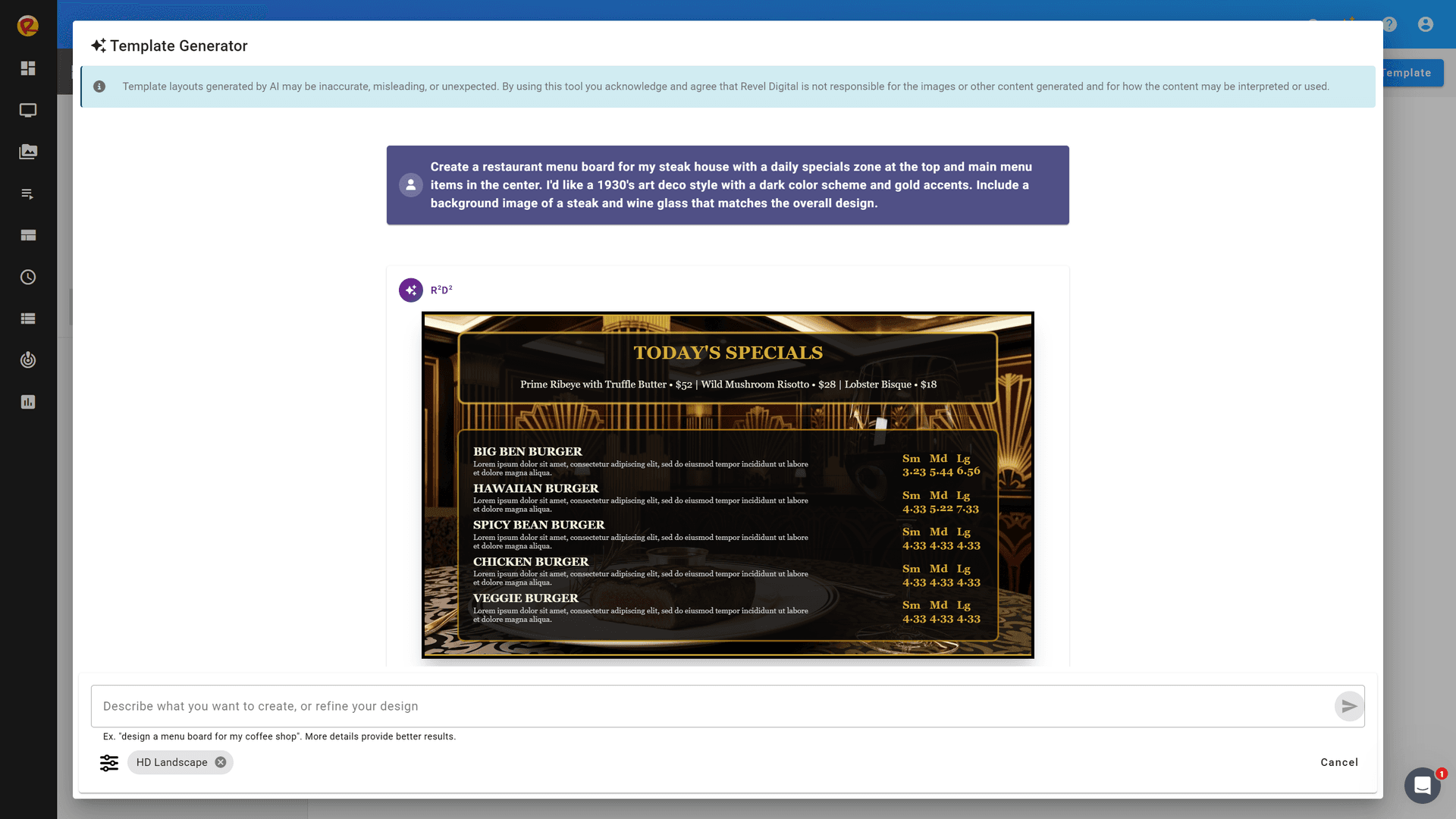Open the media library icon in sidebar
Image resolution: width=1456 pixels, height=819 pixels.
point(28,152)
